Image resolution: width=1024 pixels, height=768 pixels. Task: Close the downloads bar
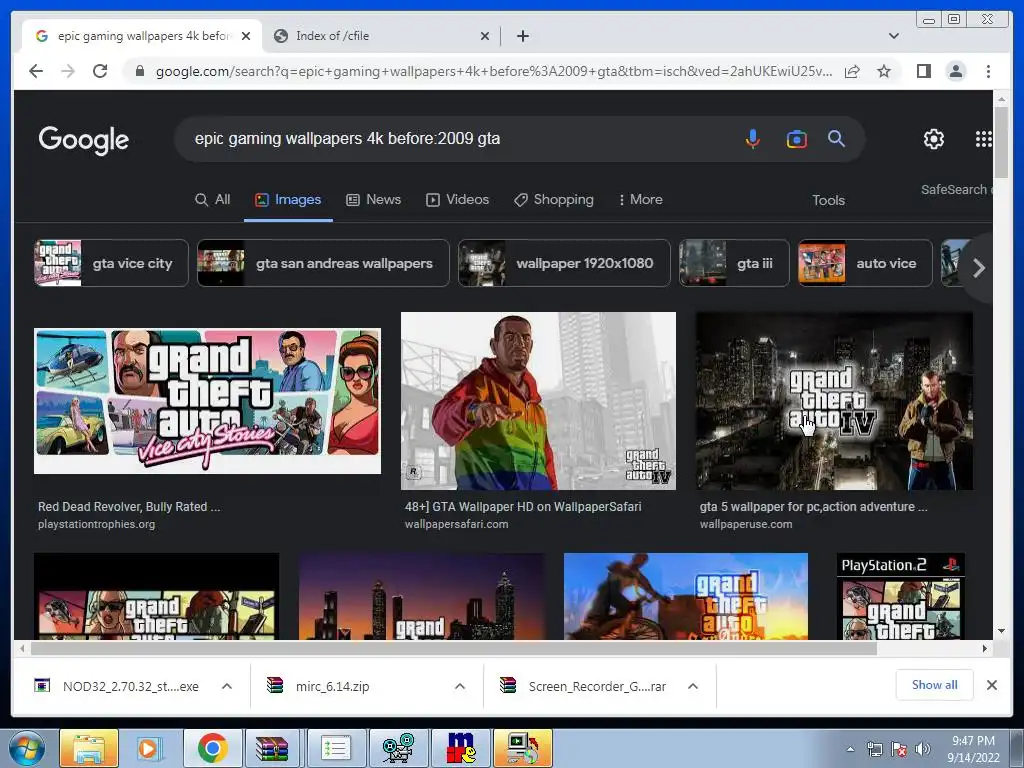point(991,685)
